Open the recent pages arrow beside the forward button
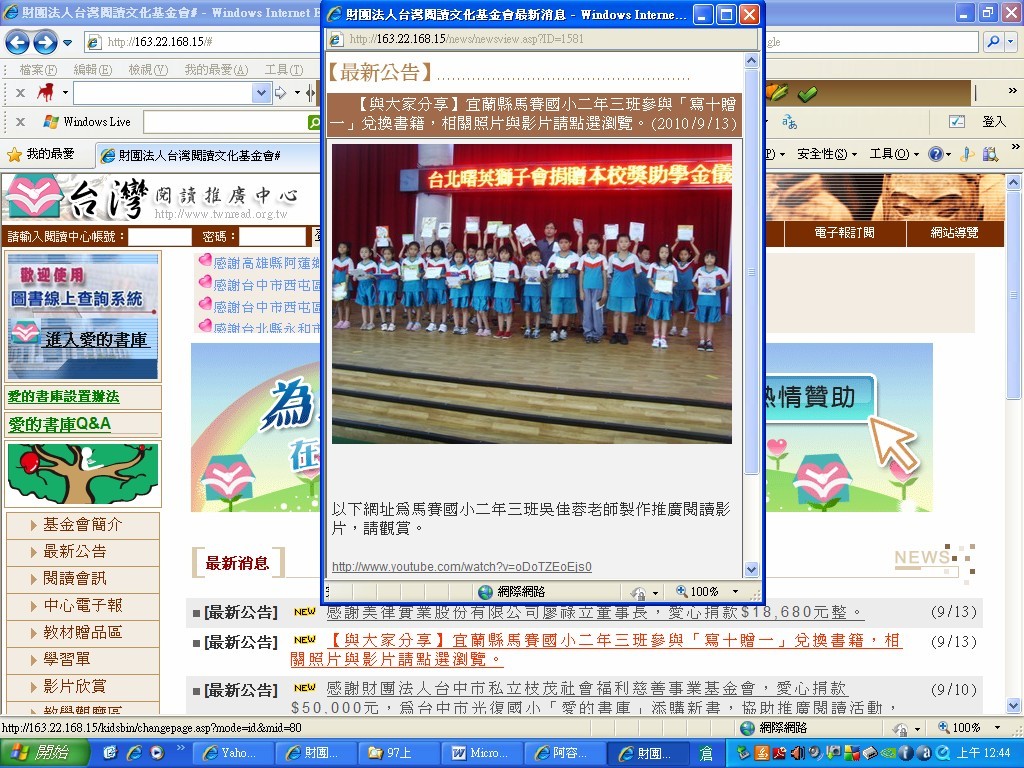This screenshot has width=1024, height=768. (x=67, y=43)
